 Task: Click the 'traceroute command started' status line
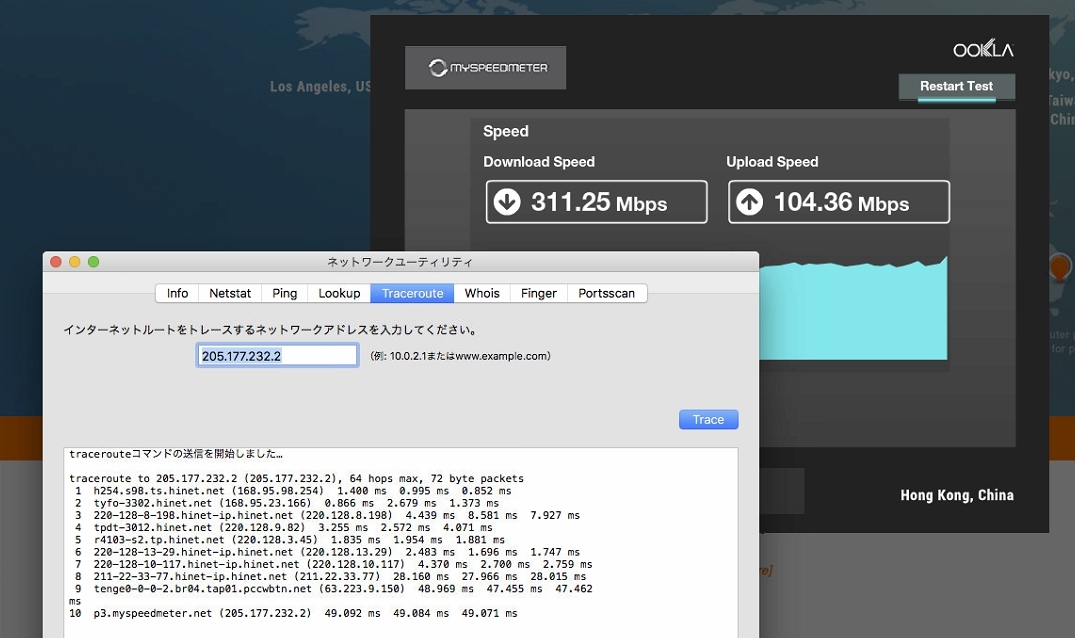tap(176, 454)
